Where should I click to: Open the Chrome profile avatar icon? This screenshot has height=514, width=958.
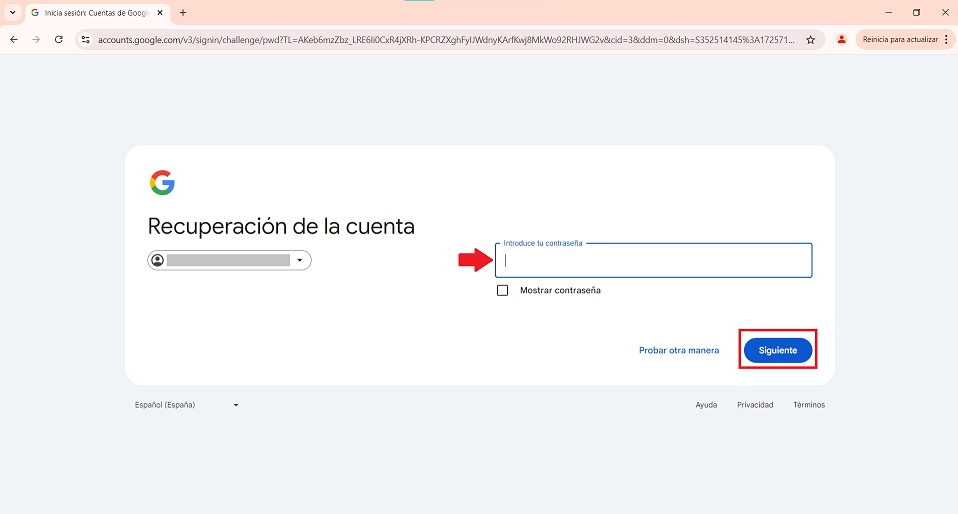tap(841, 40)
